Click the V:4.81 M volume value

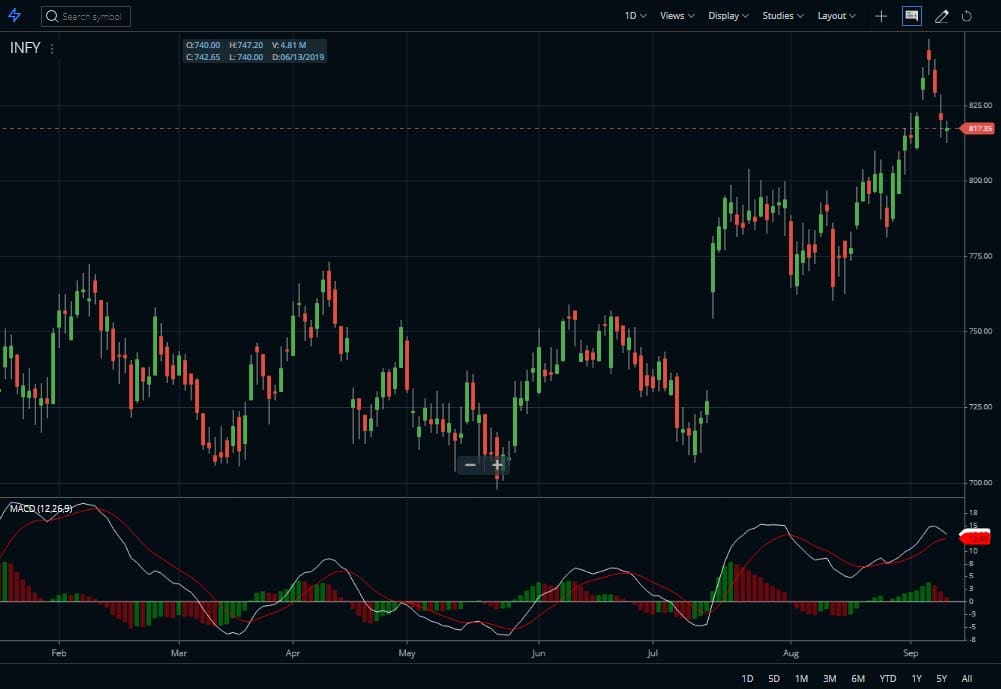tap(289, 45)
